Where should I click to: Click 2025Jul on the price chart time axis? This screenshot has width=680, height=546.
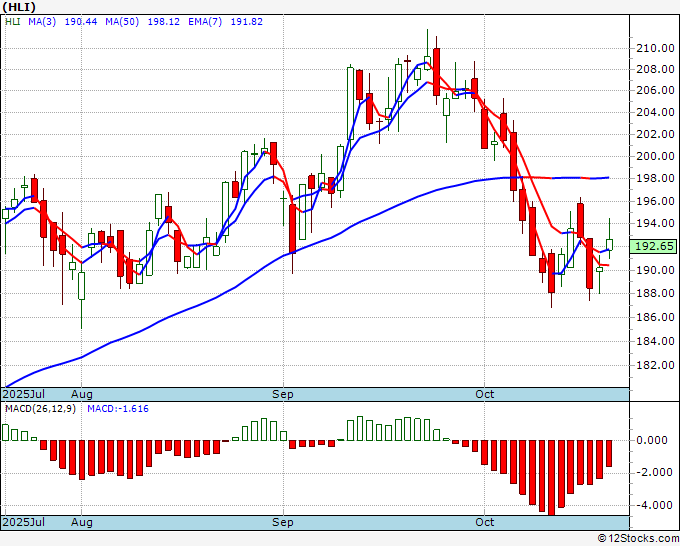pyautogui.click(x=24, y=394)
